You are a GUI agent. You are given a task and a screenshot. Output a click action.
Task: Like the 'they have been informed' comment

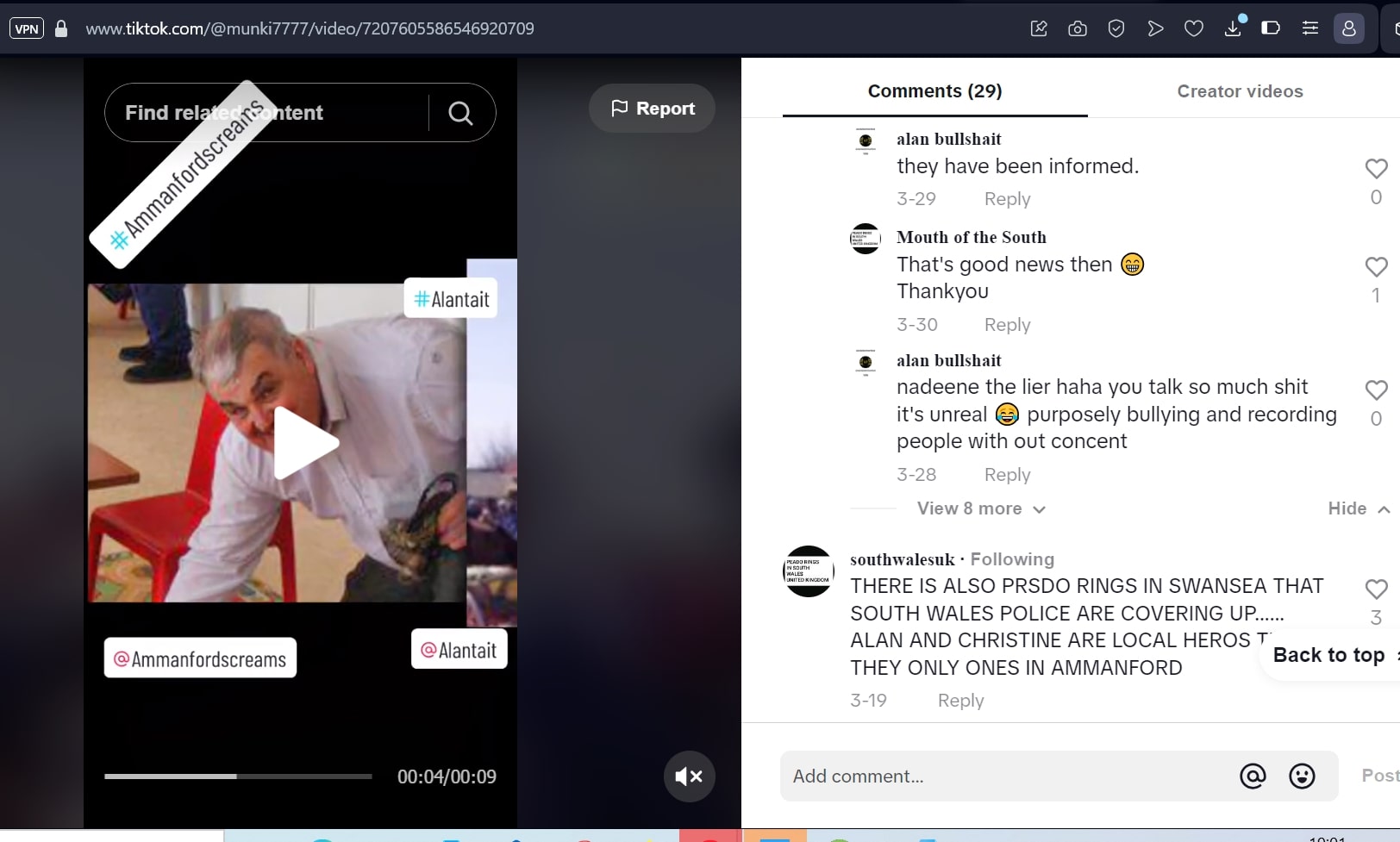pyautogui.click(x=1376, y=169)
